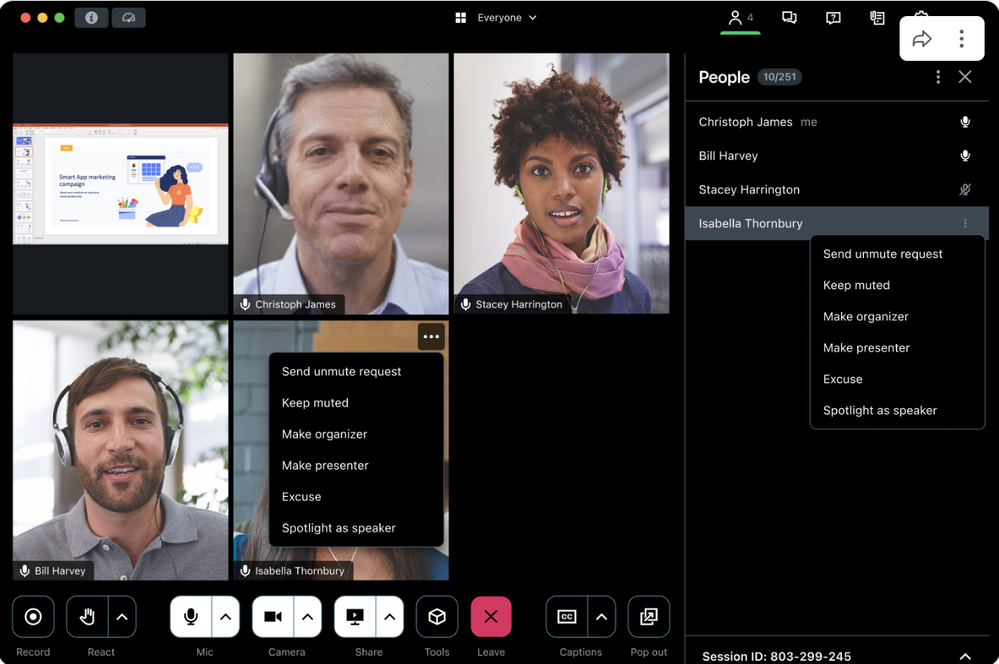Screen dimensions: 999x664
Task: Open the session info icon
Action: pyautogui.click(x=91, y=18)
